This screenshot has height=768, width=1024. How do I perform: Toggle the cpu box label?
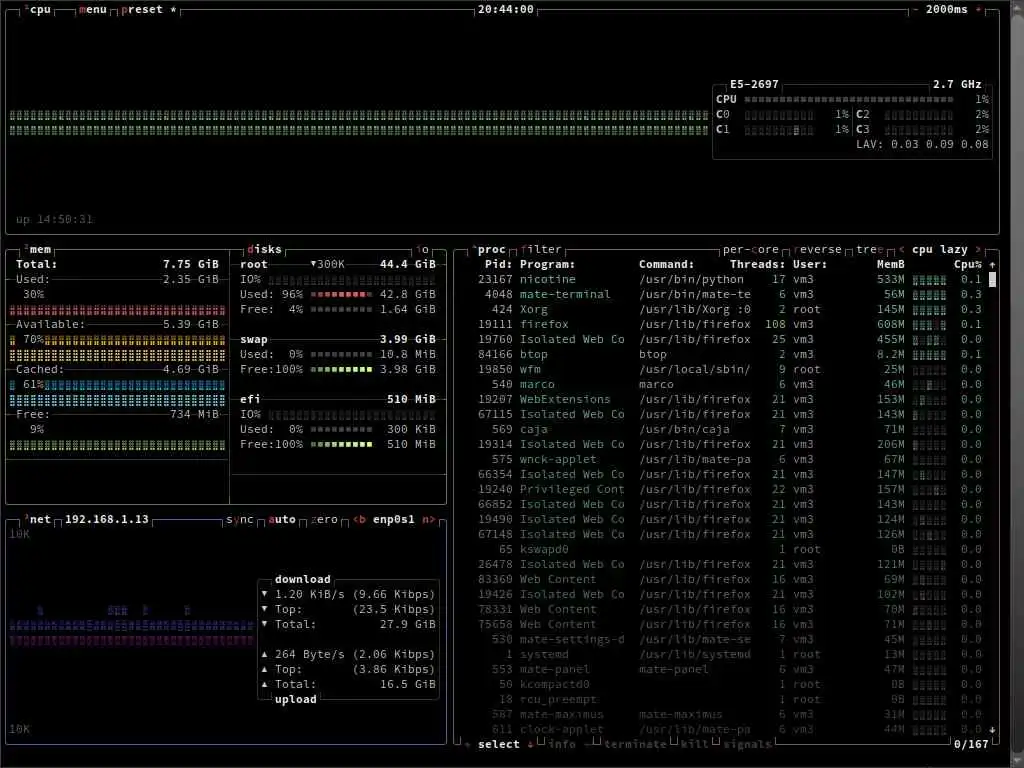(x=38, y=10)
